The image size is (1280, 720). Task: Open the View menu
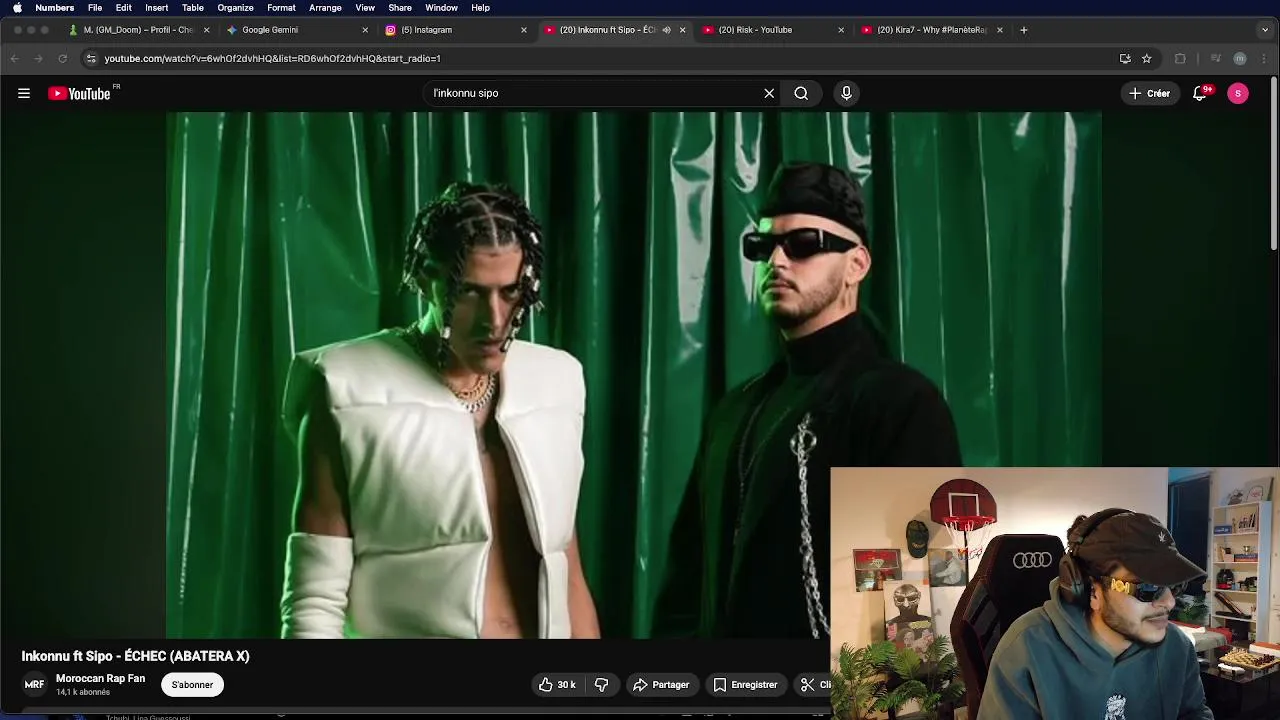point(365,8)
